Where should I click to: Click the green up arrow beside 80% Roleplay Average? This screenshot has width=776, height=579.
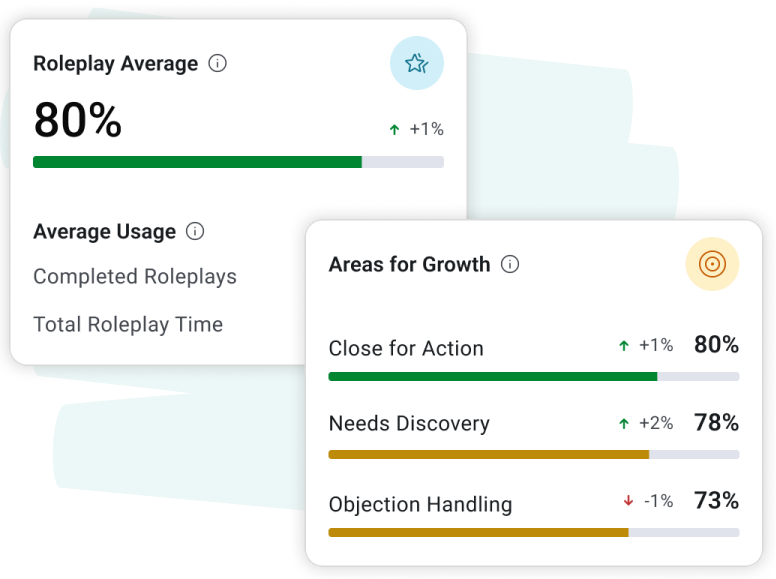click(x=394, y=130)
